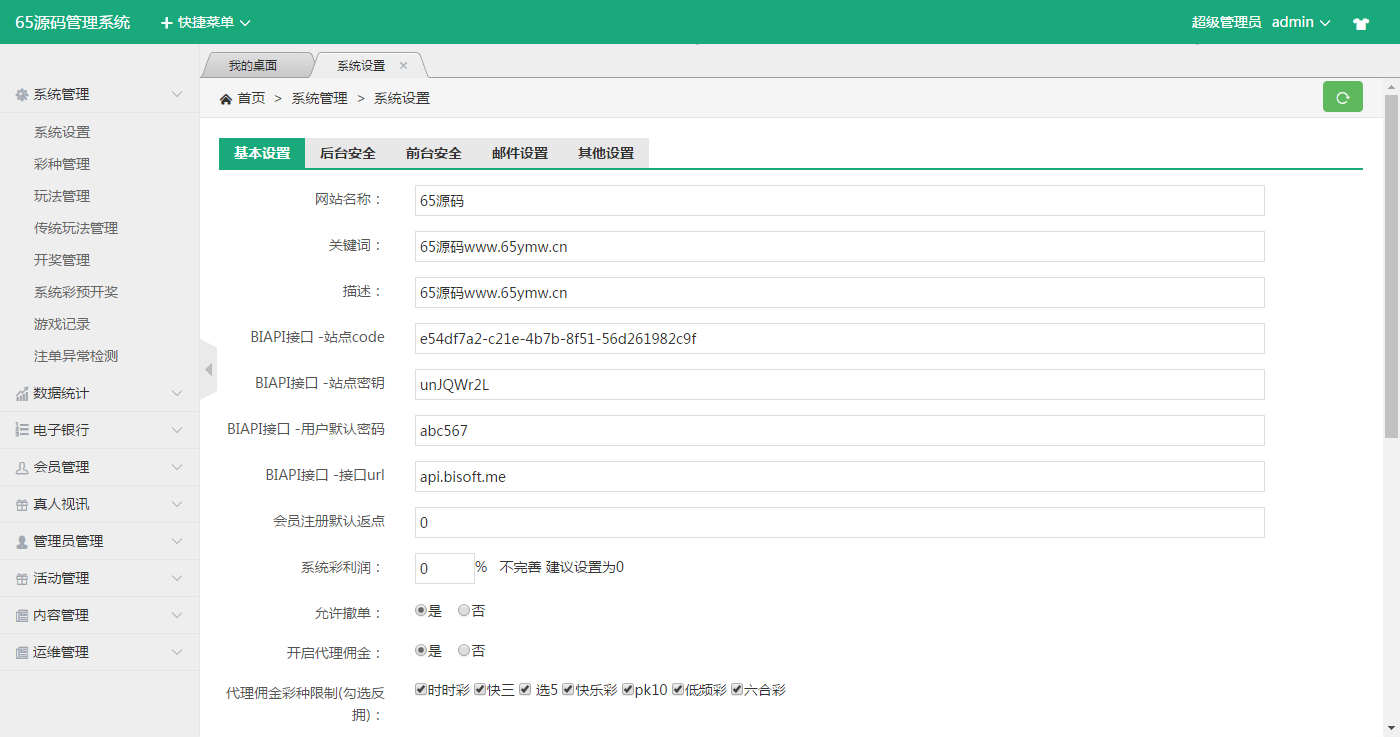
Task: Click the 系统彩利润 percent input
Action: [445, 568]
